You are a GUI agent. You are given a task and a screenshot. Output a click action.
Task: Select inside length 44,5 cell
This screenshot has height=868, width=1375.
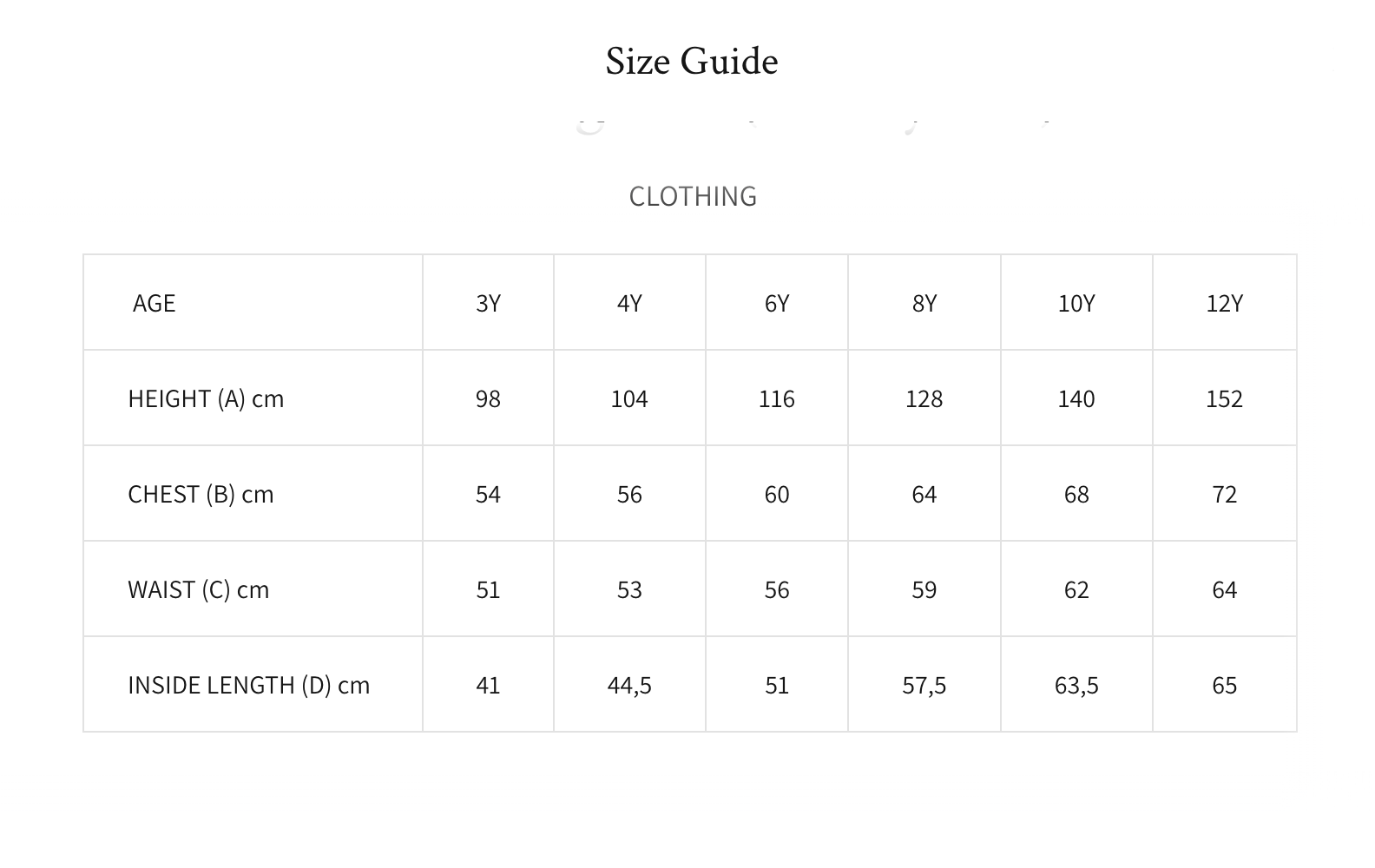pyautogui.click(x=629, y=685)
